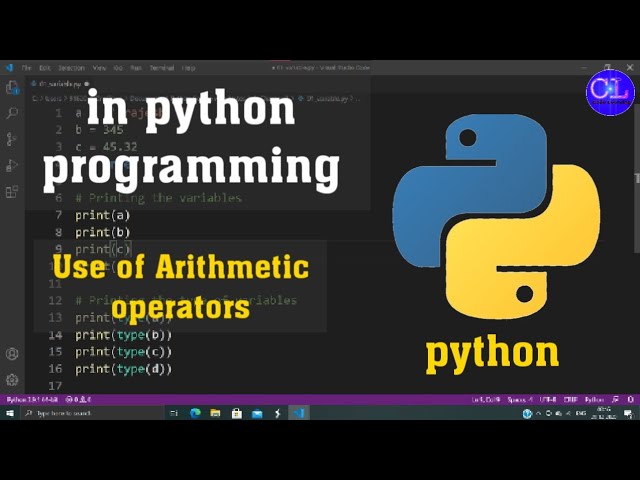Click line 7 print(a) in editor
This screenshot has height=480, width=640.
[x=102, y=215]
